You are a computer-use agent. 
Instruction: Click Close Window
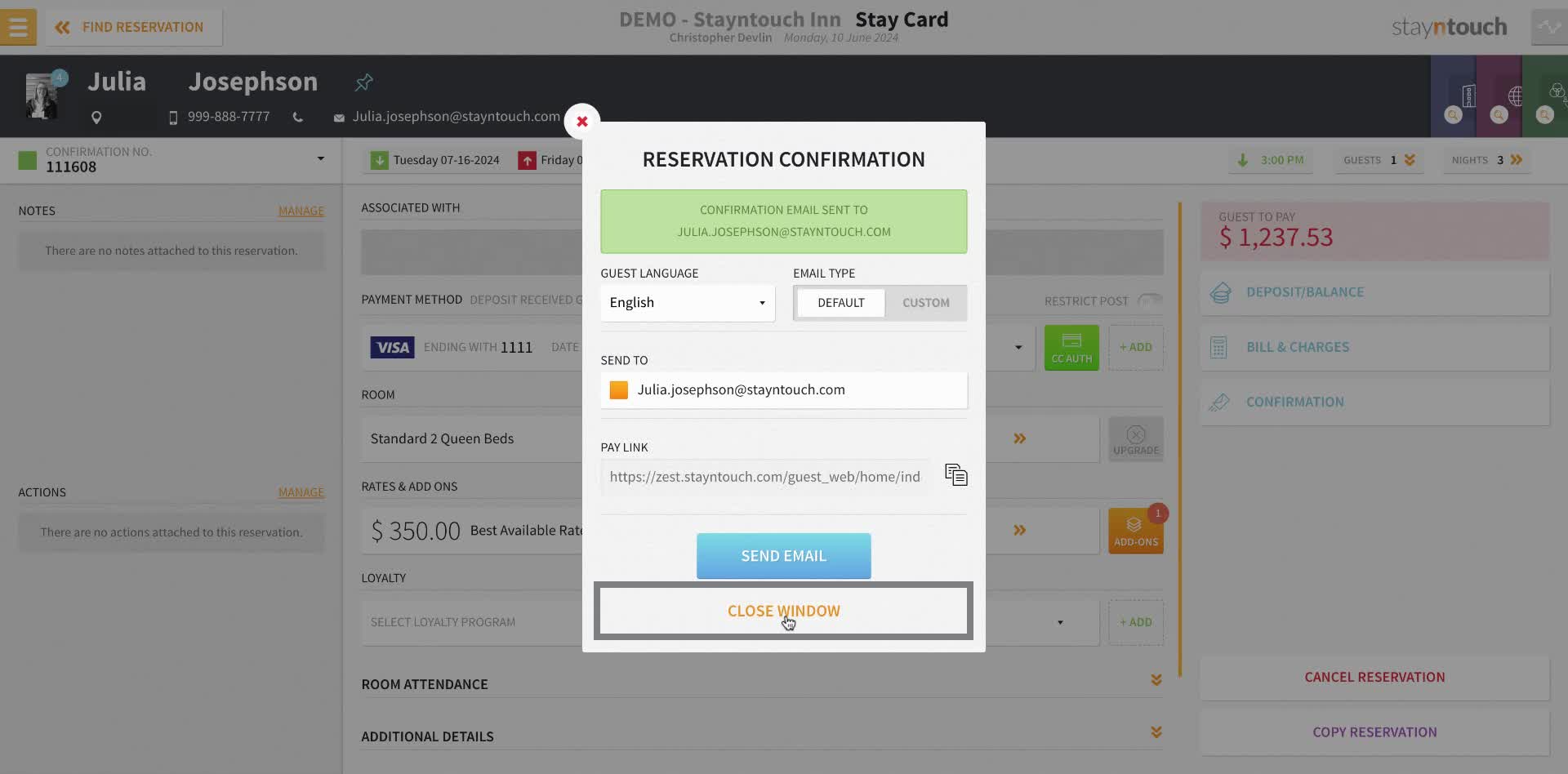coord(784,611)
